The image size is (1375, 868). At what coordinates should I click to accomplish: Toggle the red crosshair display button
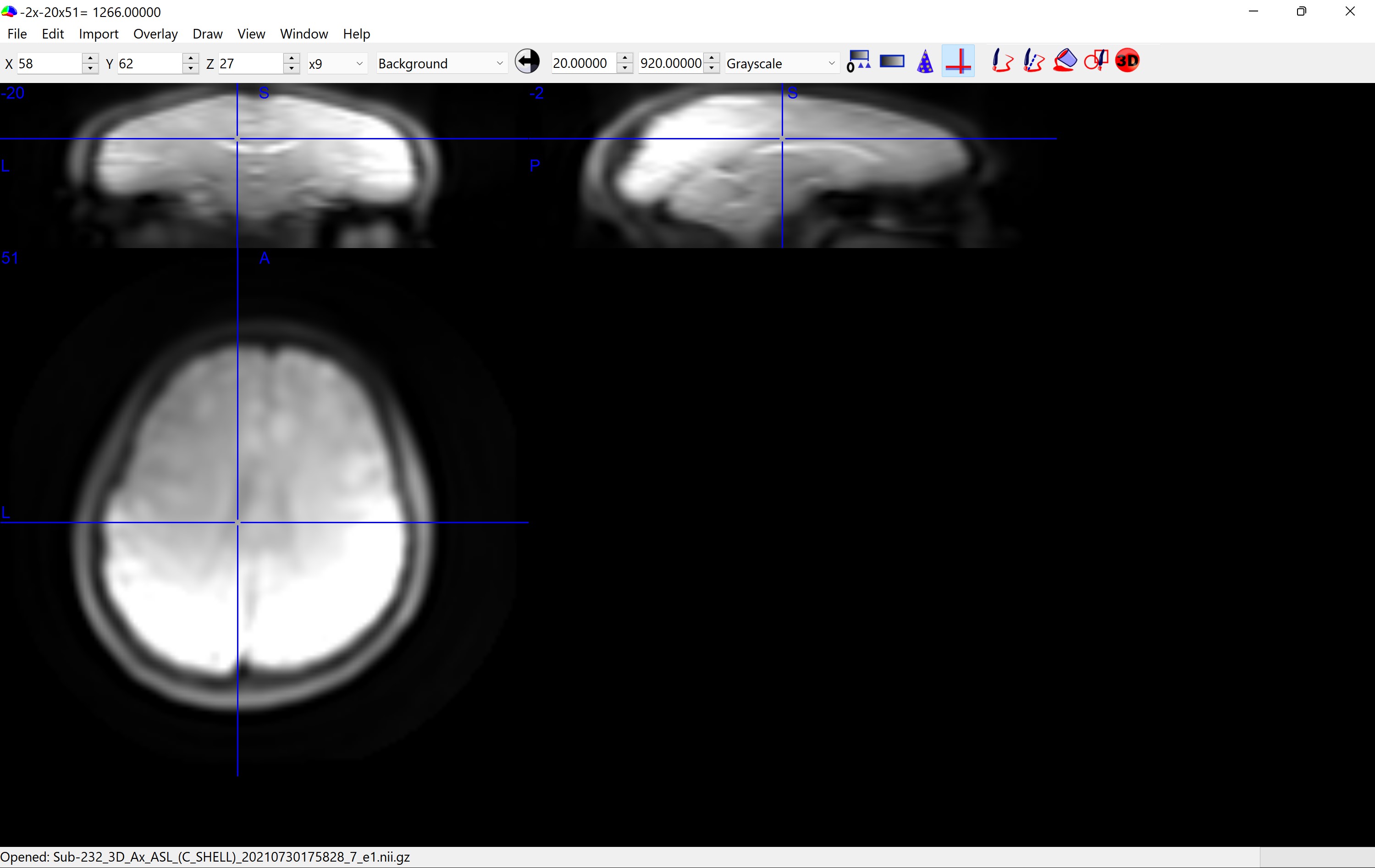[x=958, y=62]
